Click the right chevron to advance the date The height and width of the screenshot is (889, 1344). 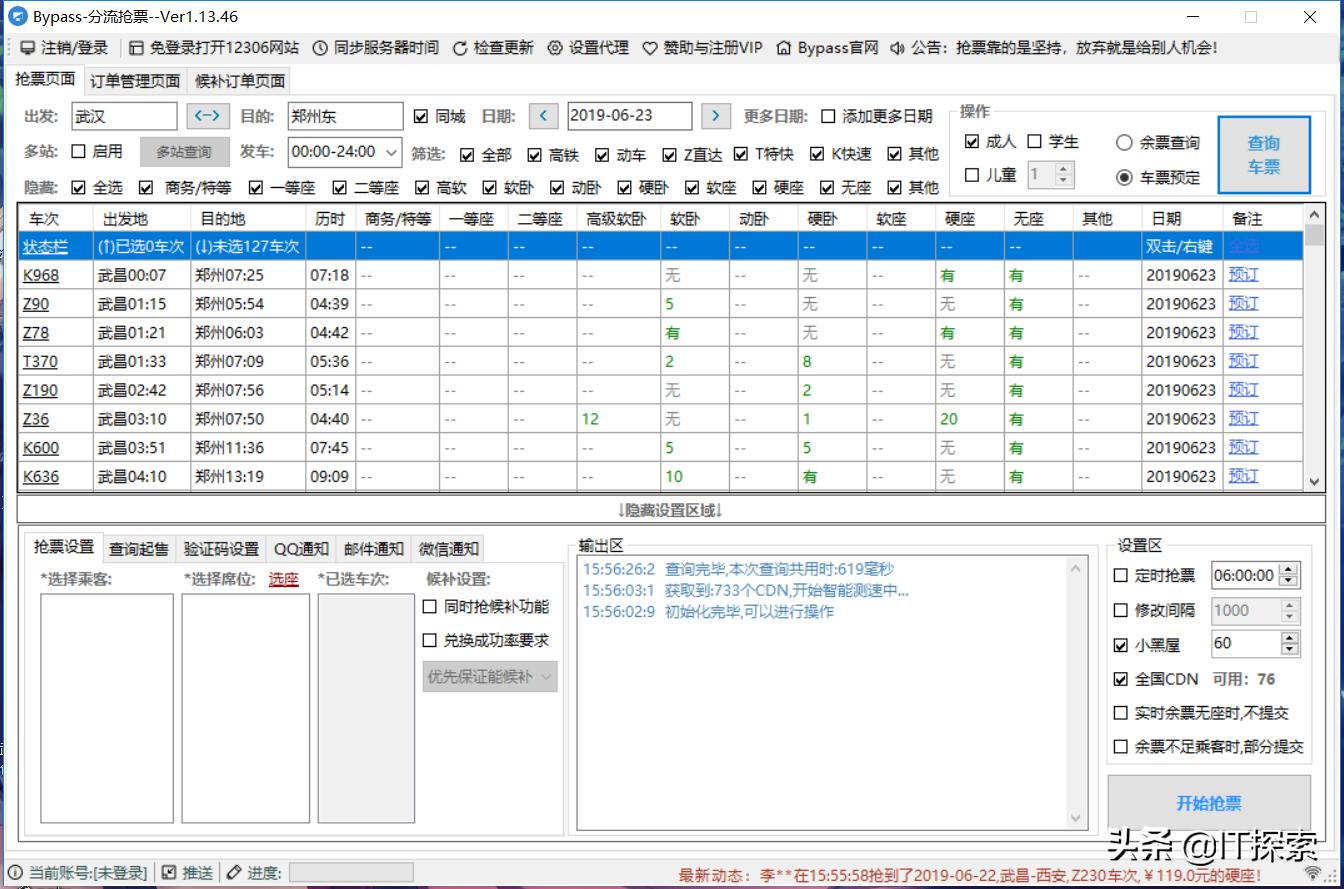pos(716,115)
